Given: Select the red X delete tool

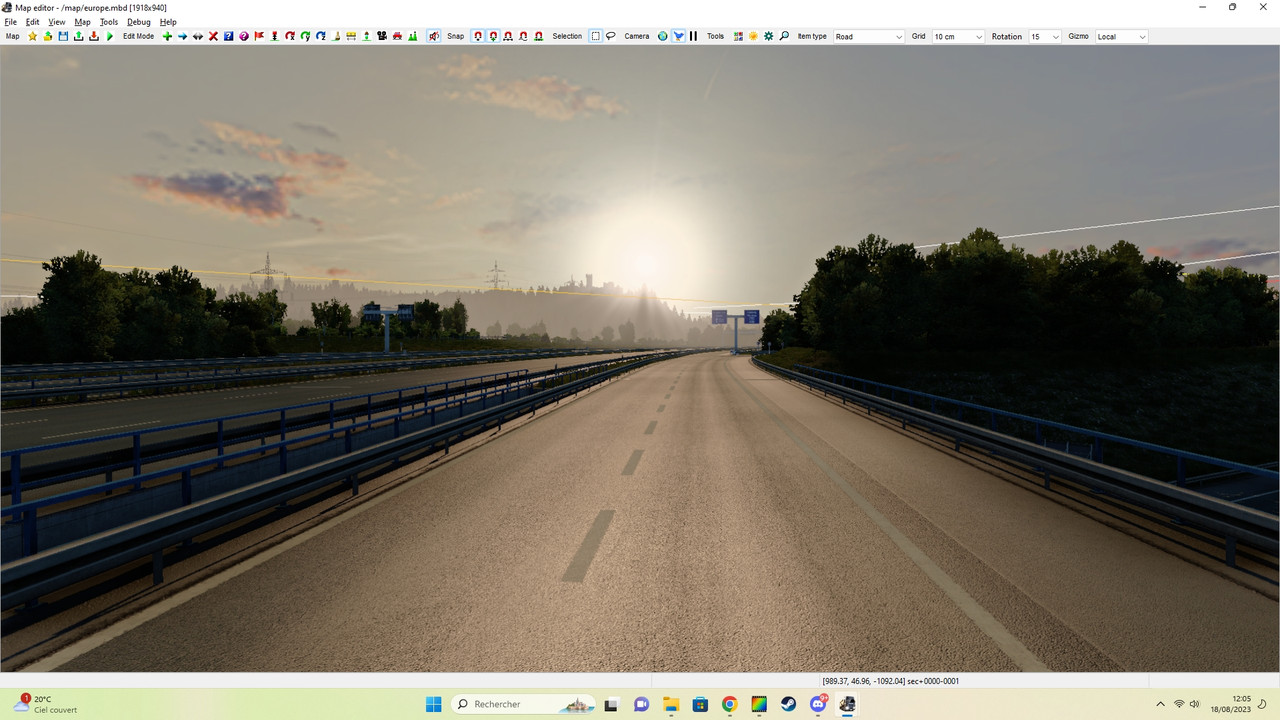Looking at the screenshot, I should point(213,36).
